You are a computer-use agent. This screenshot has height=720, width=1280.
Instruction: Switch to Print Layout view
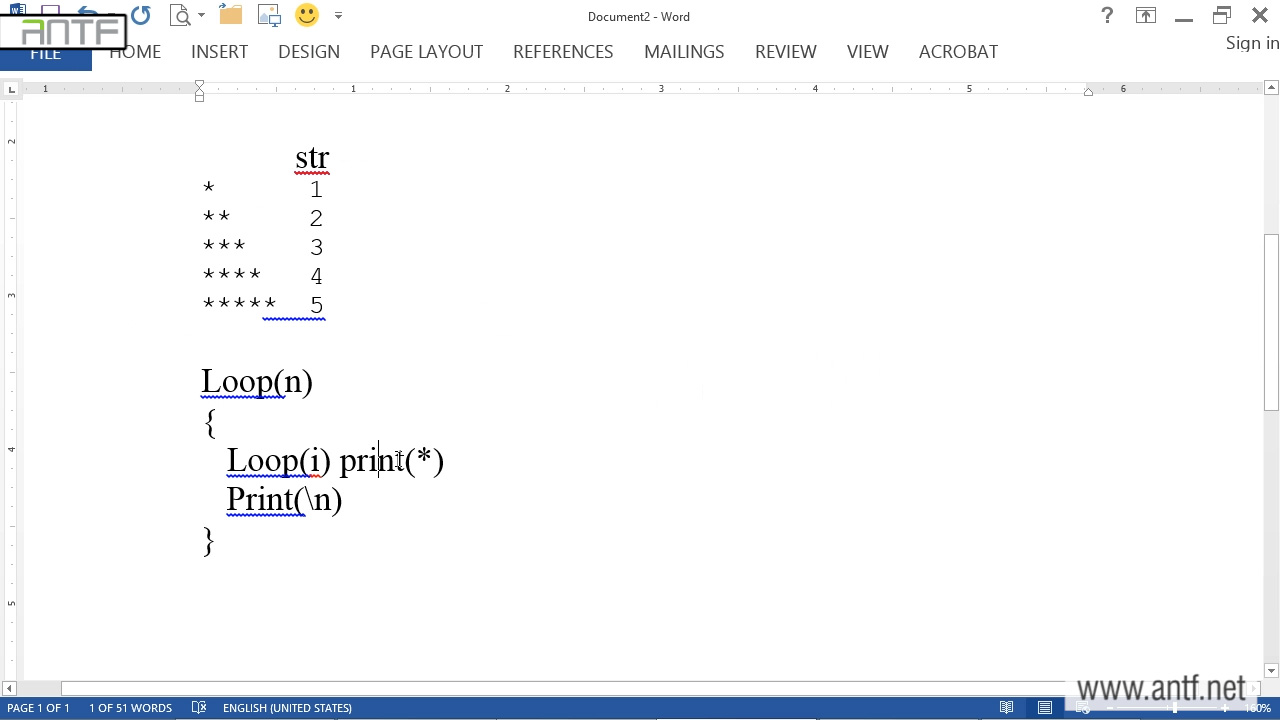click(1045, 708)
